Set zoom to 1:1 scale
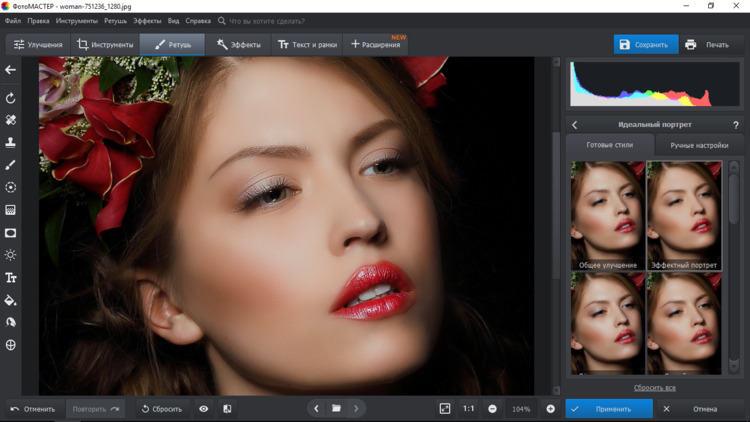 469,409
